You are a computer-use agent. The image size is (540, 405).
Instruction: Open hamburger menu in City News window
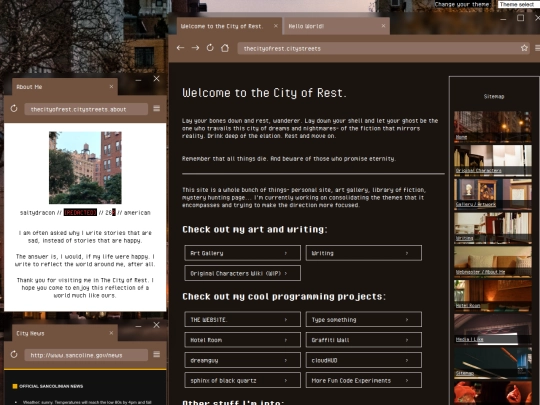(157, 354)
